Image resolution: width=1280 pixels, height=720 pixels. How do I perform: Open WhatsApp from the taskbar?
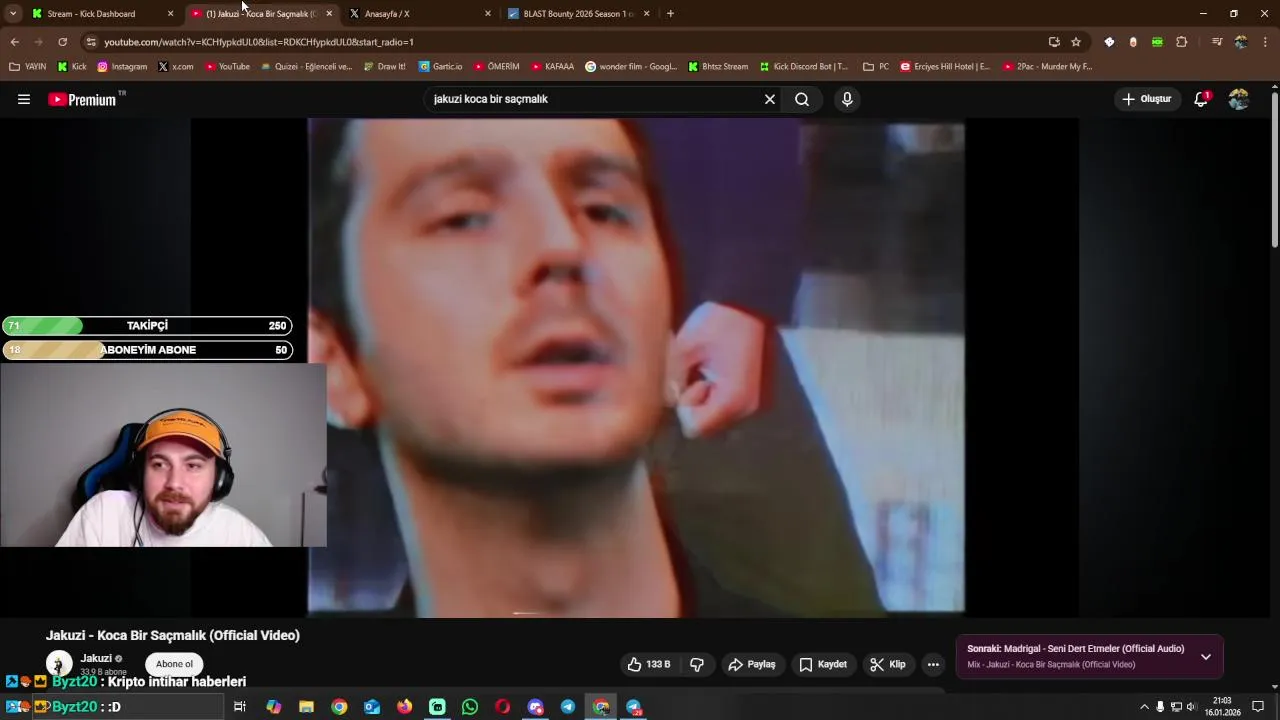tap(470, 707)
